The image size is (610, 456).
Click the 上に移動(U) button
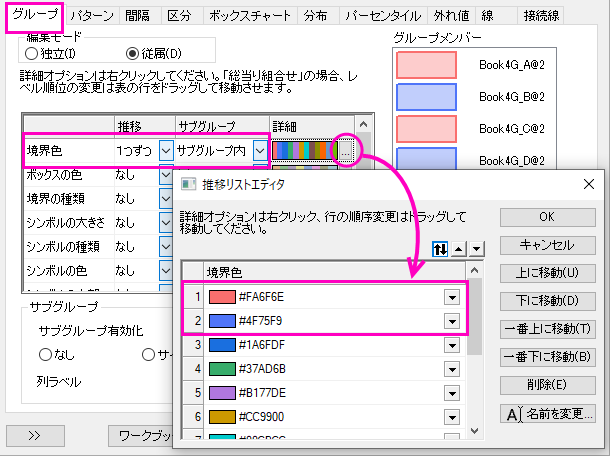tap(547, 273)
